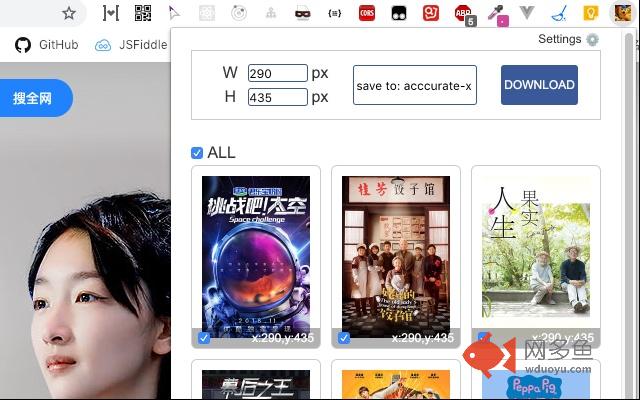640x400 pixels.
Task: Click the W width input field
Action: coord(278,73)
